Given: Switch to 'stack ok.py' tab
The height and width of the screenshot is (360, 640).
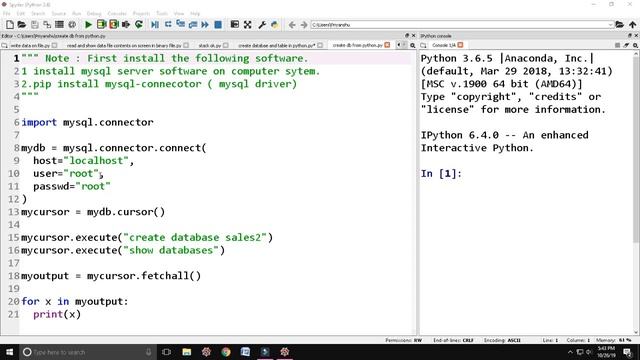Looking at the screenshot, I should pos(209,45).
